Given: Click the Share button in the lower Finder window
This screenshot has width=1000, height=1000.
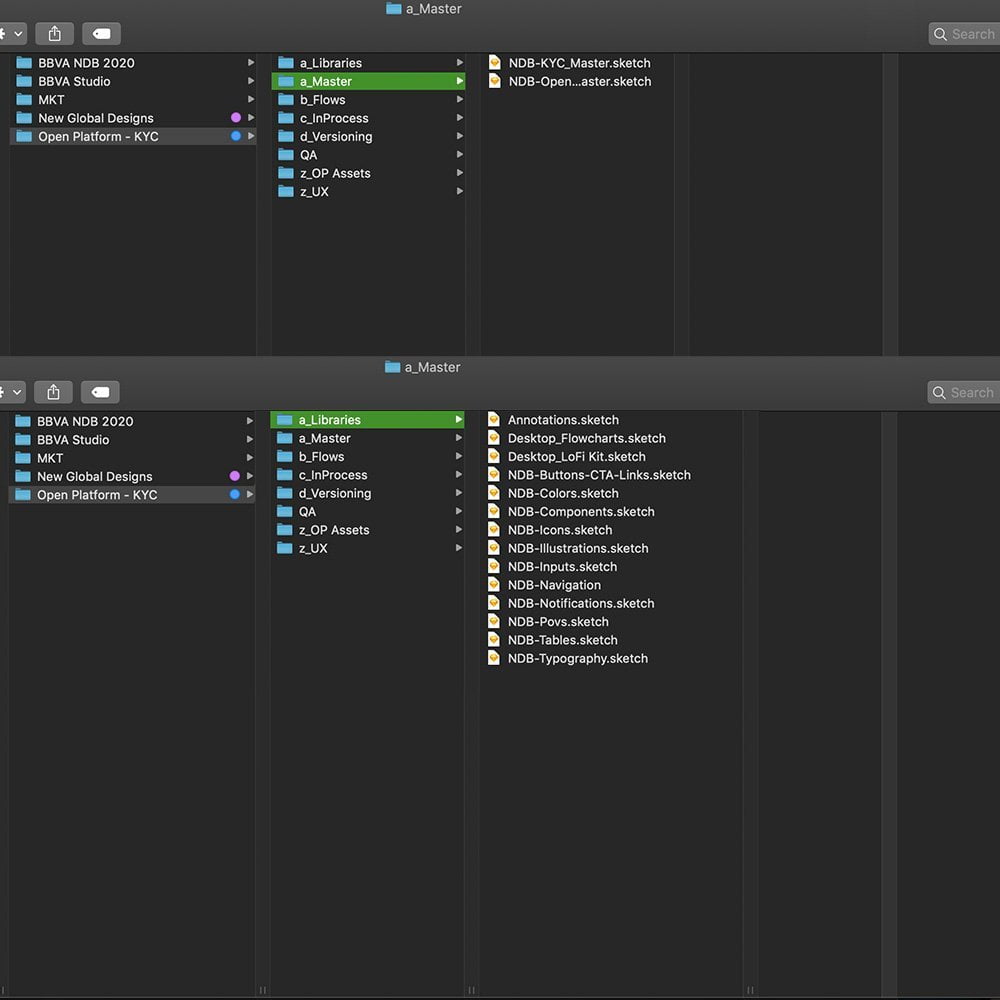Looking at the screenshot, I should click(x=54, y=392).
